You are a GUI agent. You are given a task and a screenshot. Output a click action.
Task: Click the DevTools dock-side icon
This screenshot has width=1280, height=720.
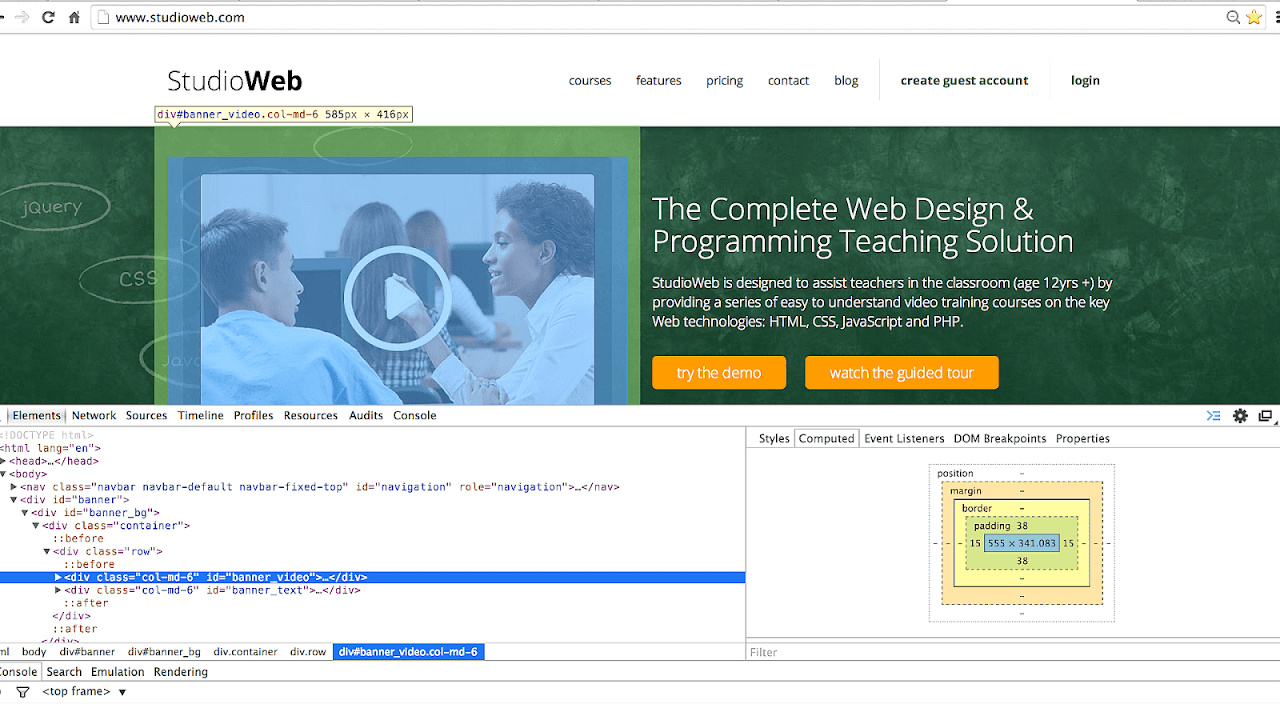click(1265, 416)
